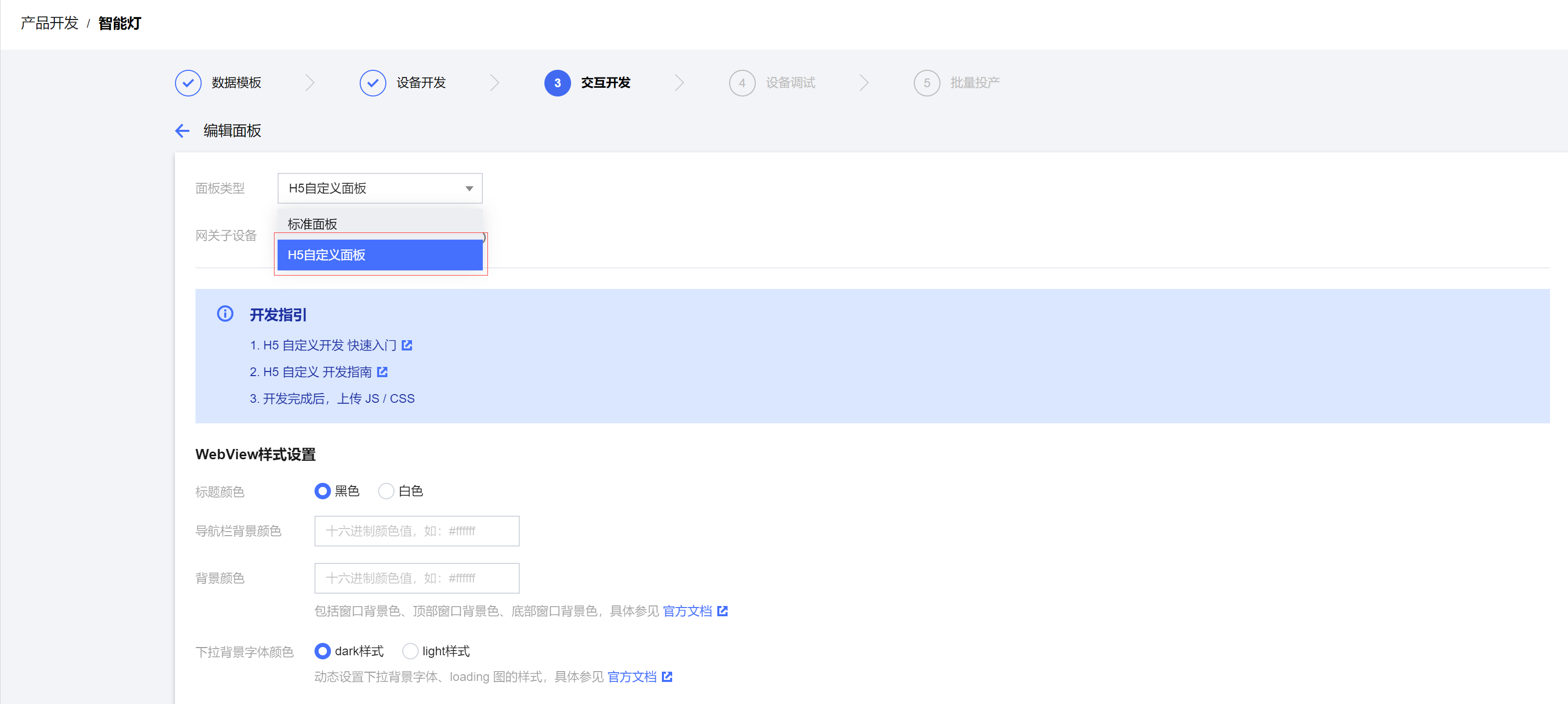
Task: Choose the dark样式 radio option
Action: (x=323, y=651)
